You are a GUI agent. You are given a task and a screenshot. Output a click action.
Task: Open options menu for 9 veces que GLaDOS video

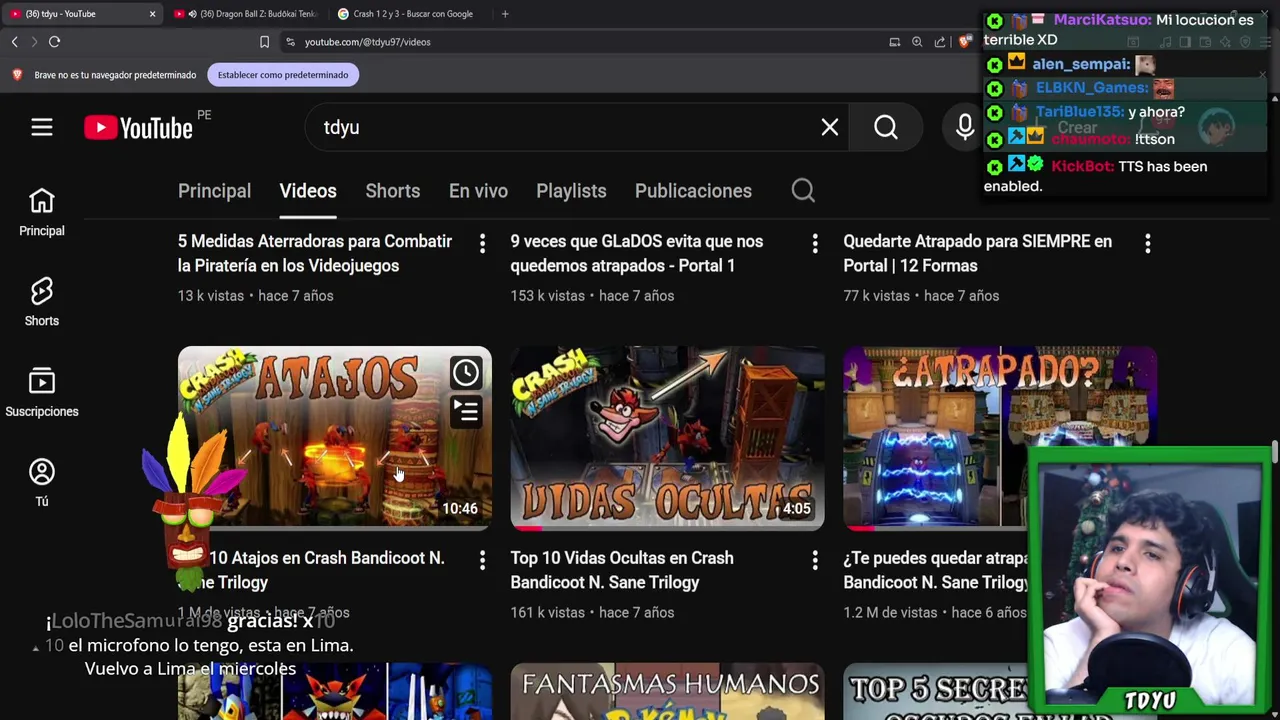(x=815, y=242)
